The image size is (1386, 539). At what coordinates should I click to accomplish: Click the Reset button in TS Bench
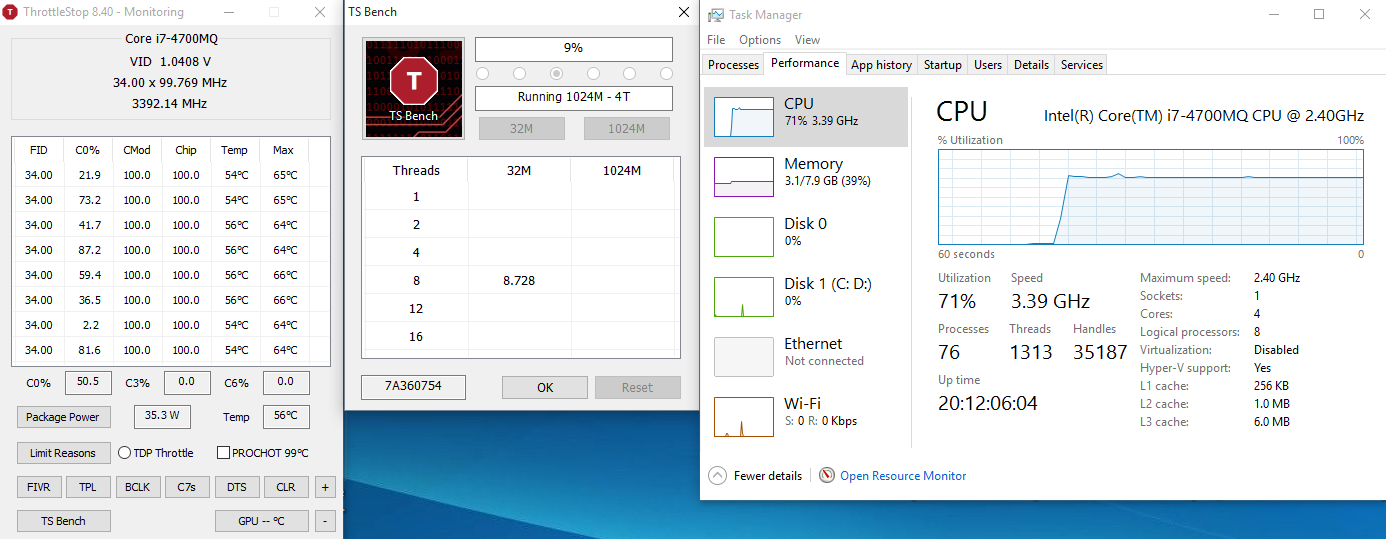point(638,388)
